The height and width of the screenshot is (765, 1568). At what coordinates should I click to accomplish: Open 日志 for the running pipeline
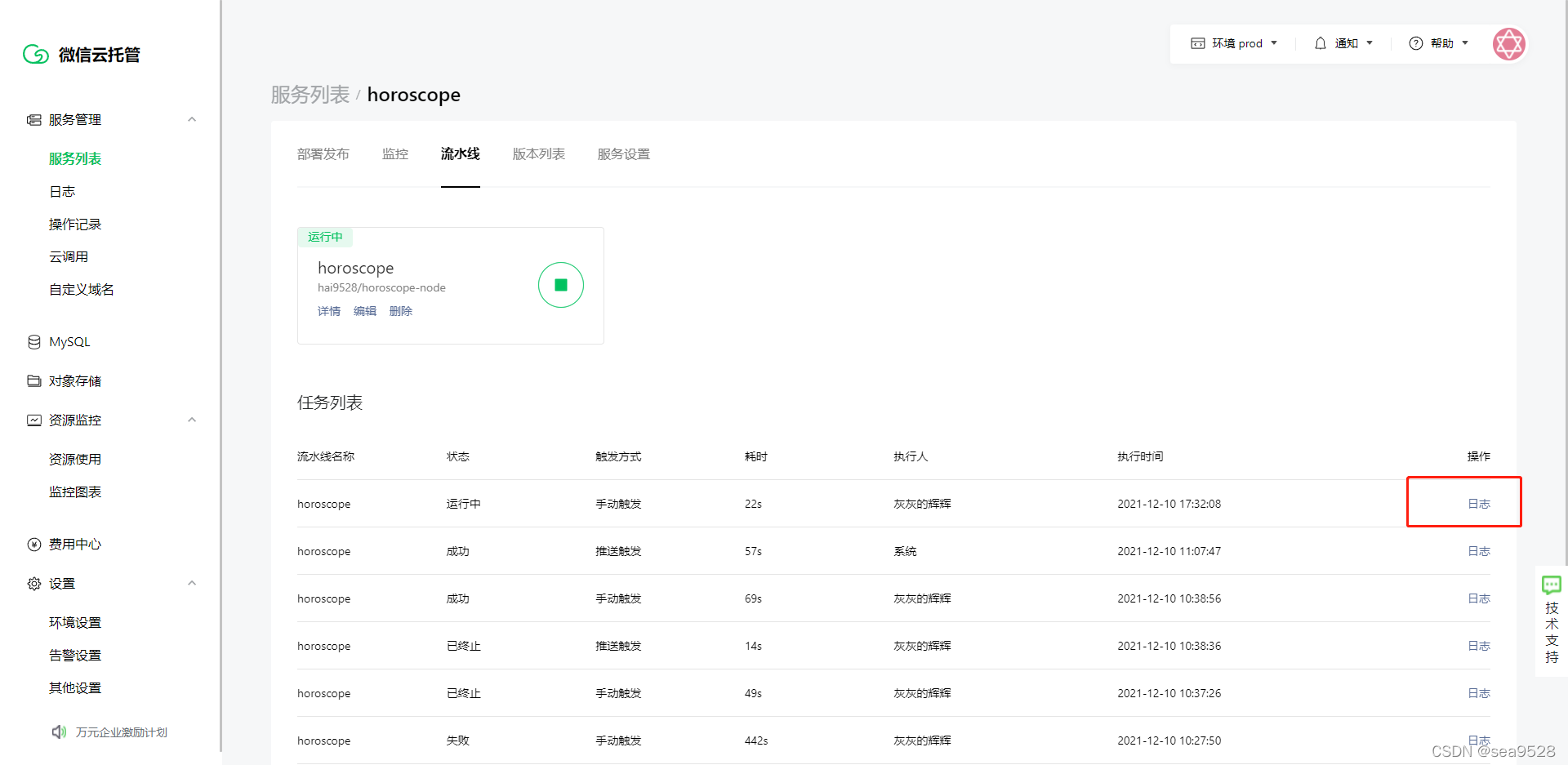[x=1478, y=503]
